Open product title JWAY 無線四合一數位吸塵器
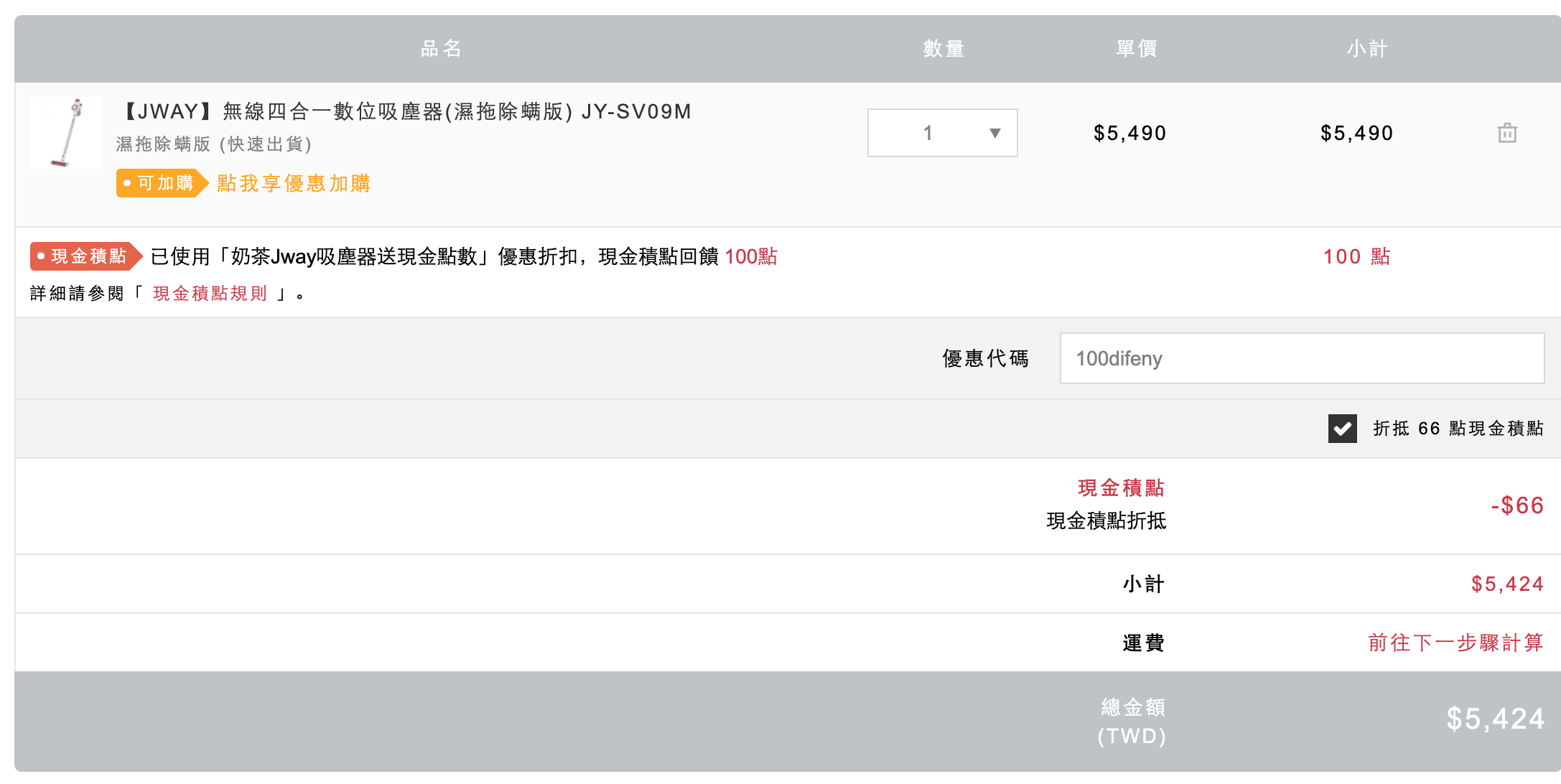This screenshot has height=784, width=1561. tap(406, 111)
